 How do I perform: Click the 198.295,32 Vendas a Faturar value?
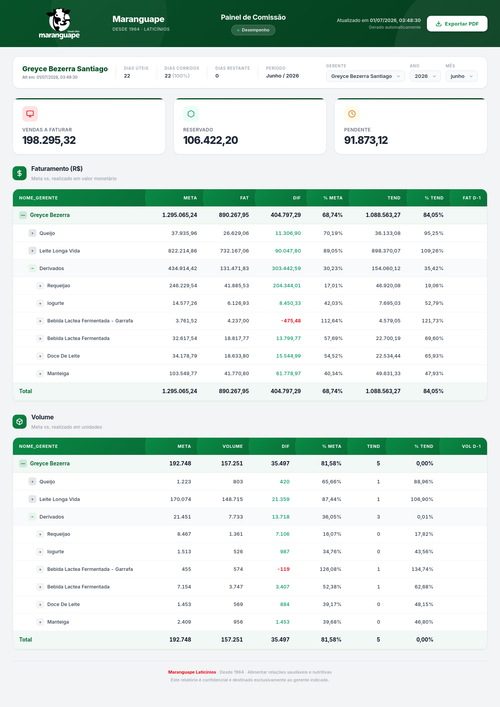point(49,140)
